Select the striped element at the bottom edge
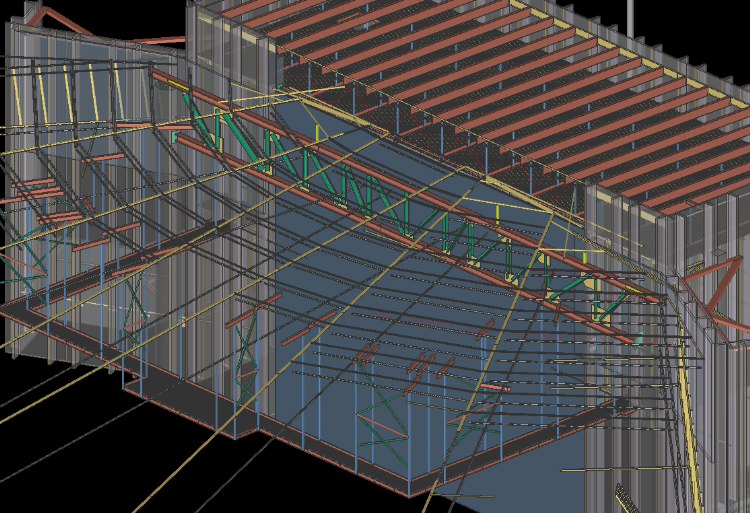This screenshot has height=513, width=750. click(627, 497)
